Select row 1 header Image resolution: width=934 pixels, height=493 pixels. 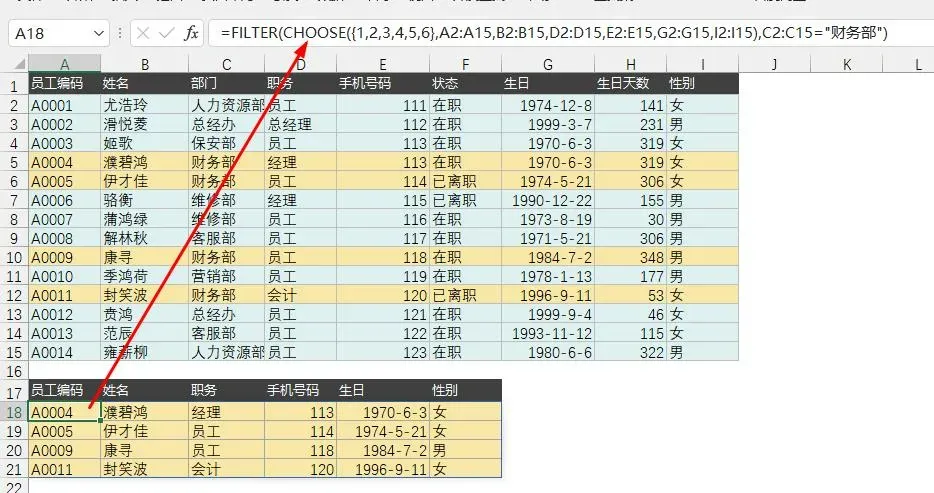[14, 85]
